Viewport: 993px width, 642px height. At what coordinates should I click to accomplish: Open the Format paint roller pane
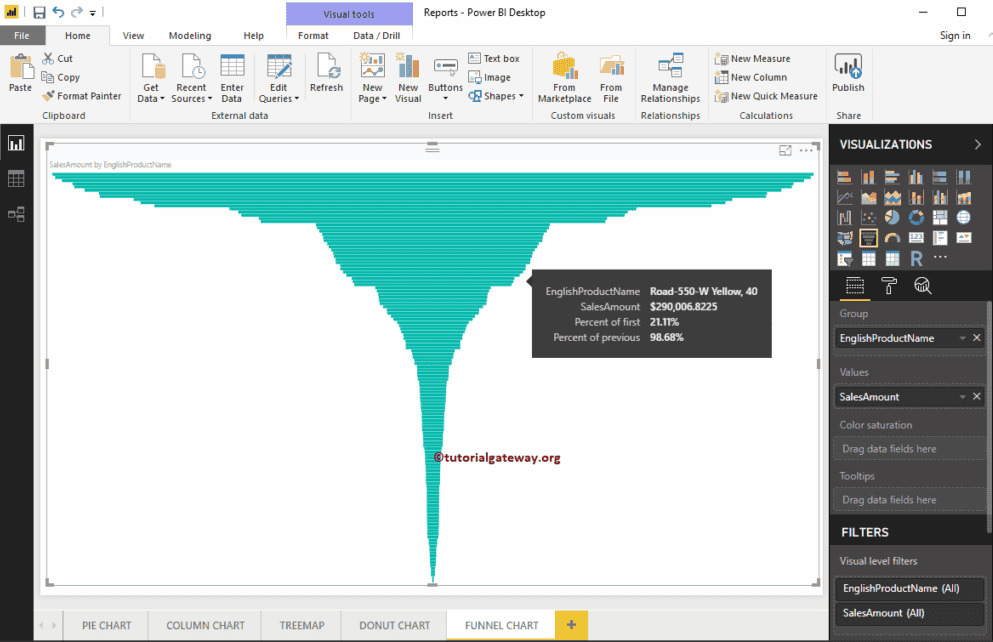(889, 286)
